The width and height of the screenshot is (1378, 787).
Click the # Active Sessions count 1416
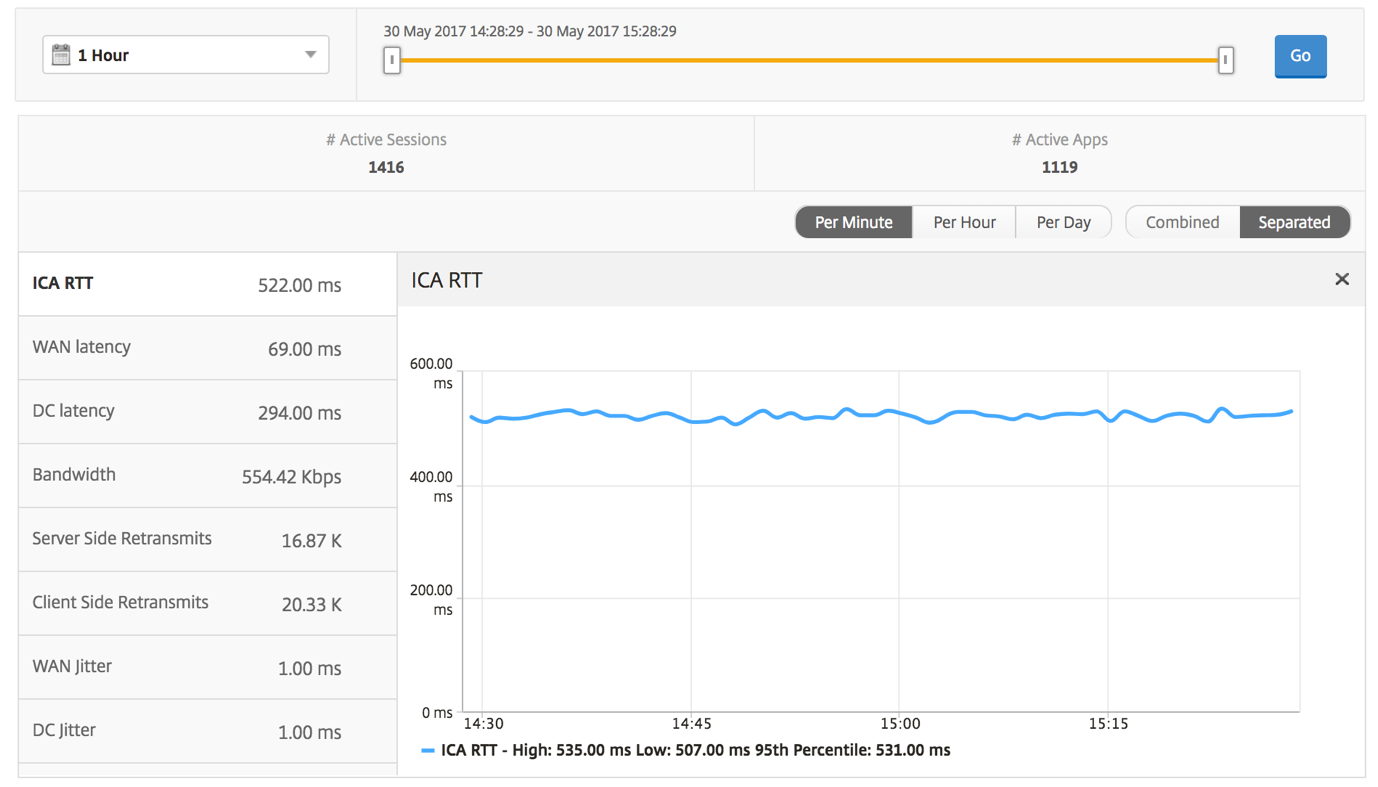pyautogui.click(x=386, y=167)
